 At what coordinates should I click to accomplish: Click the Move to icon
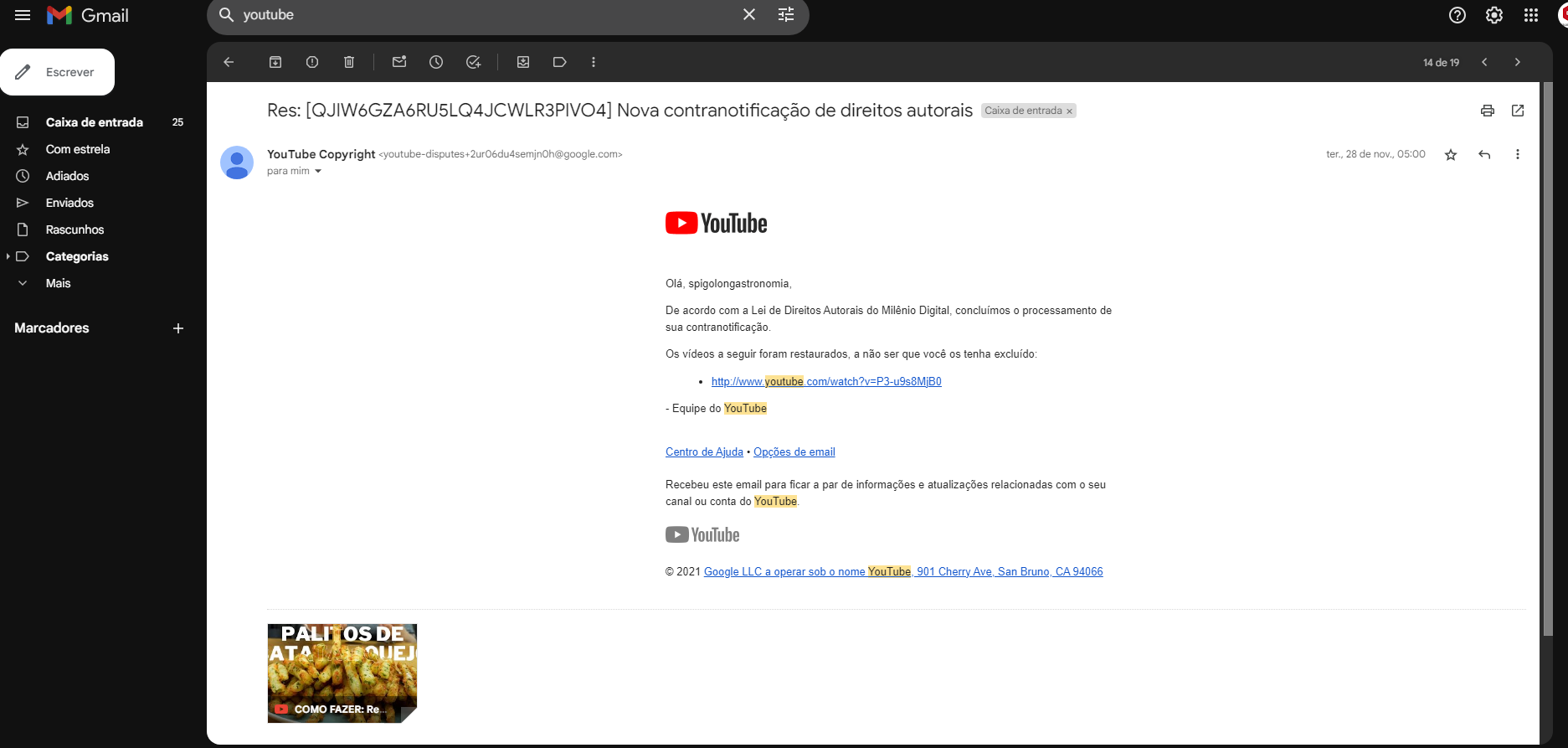coord(523,62)
